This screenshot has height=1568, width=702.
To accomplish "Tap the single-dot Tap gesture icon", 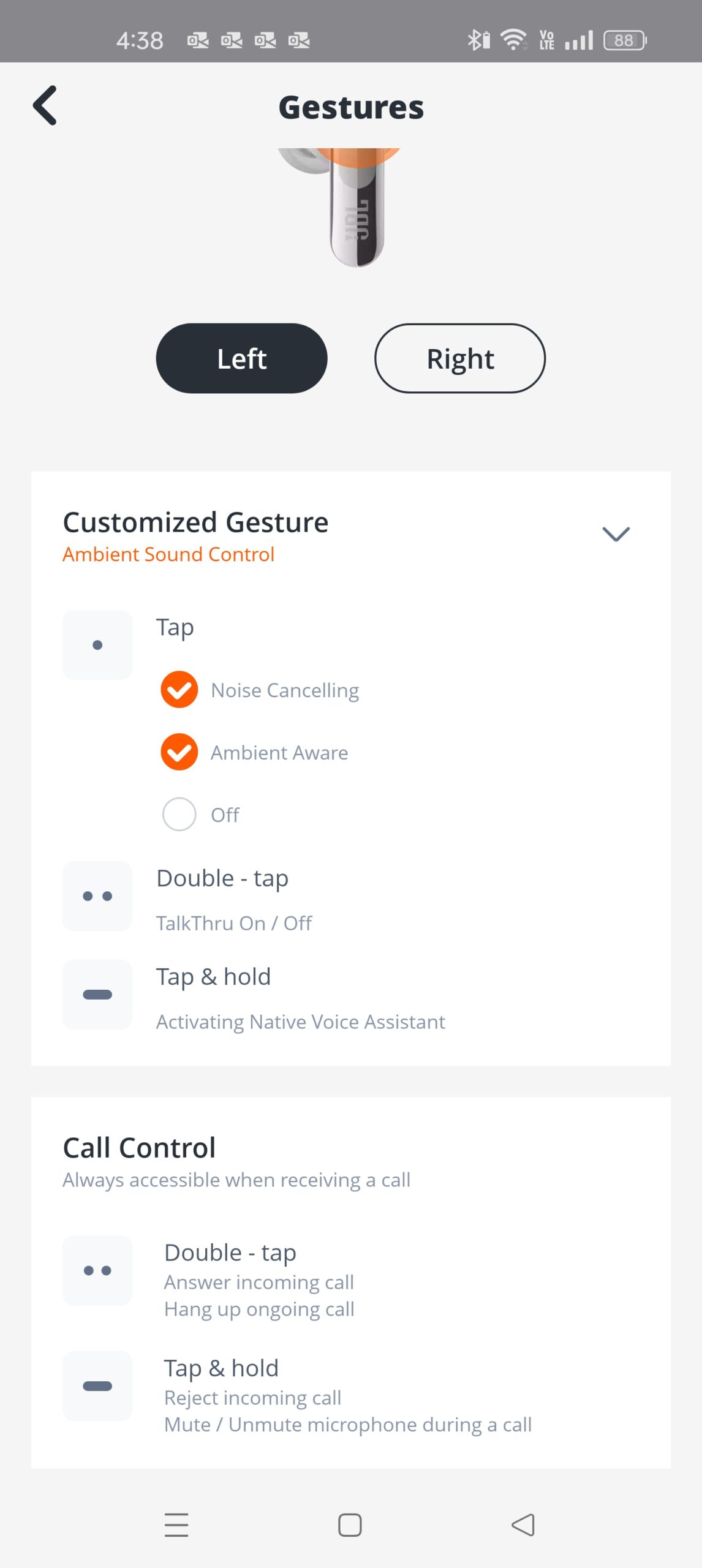I will pyautogui.click(x=97, y=645).
